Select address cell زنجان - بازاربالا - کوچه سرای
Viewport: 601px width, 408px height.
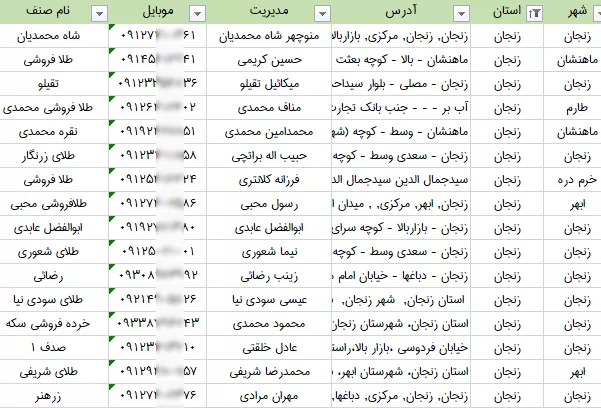[x=401, y=228]
